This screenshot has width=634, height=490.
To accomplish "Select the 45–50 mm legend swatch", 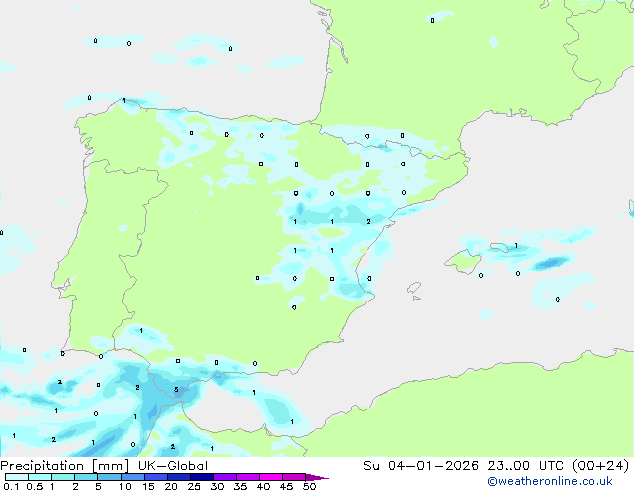I will (x=294, y=477).
